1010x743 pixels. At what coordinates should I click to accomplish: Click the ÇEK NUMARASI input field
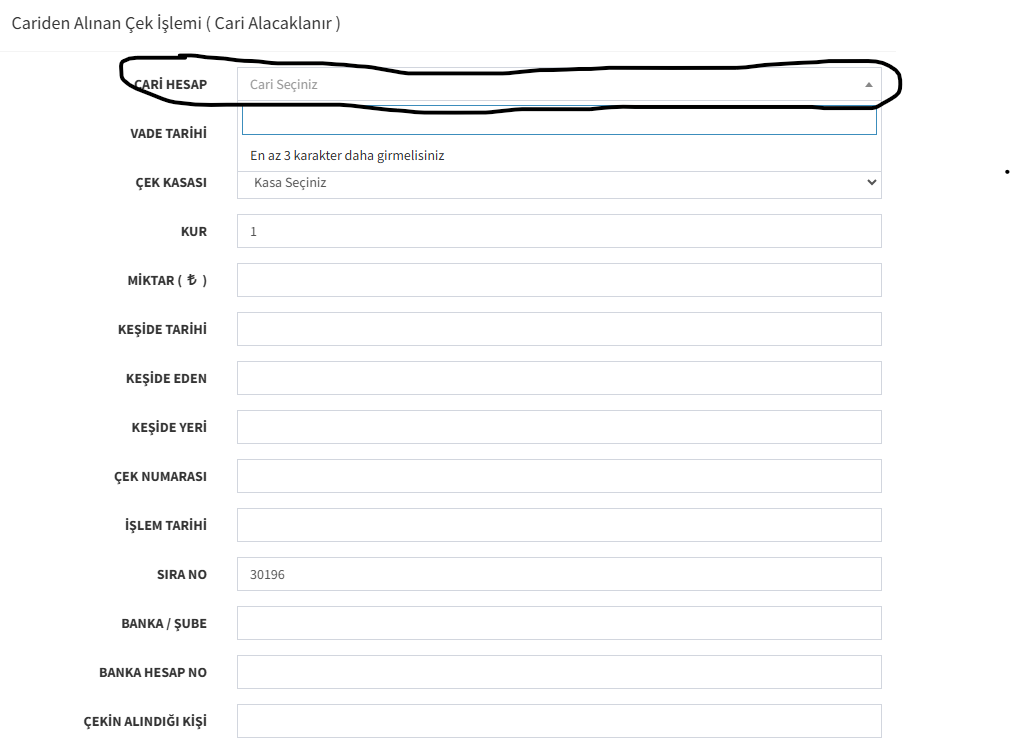pyautogui.click(x=558, y=476)
